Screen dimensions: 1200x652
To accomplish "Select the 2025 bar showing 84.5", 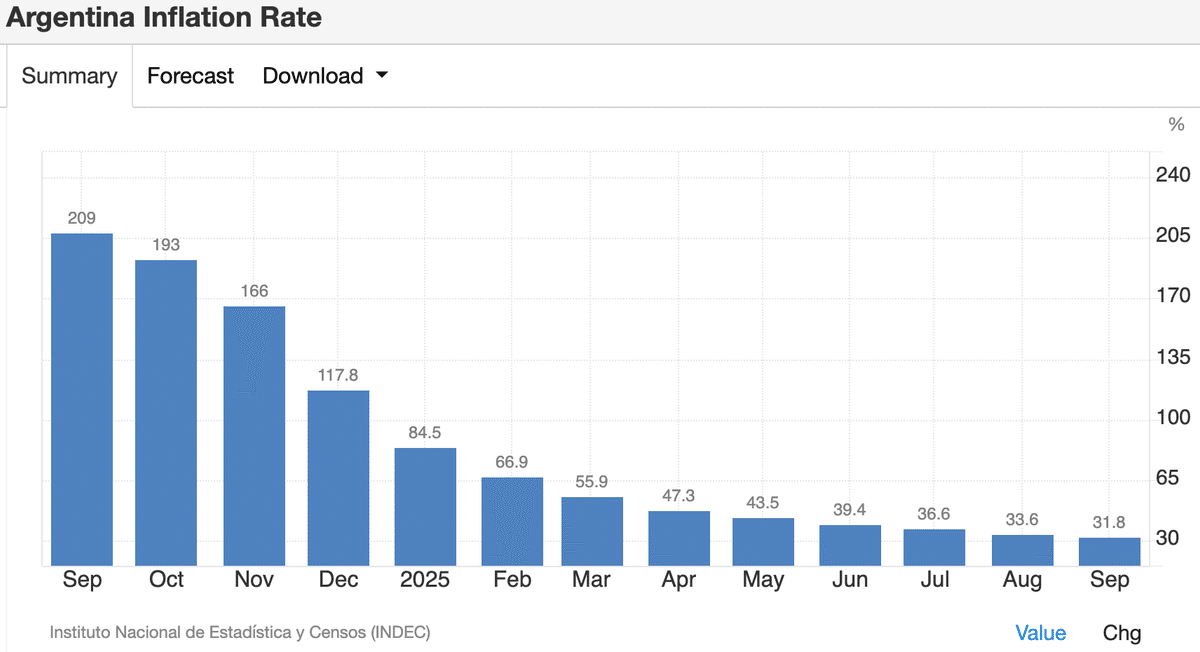I will tap(425, 507).
